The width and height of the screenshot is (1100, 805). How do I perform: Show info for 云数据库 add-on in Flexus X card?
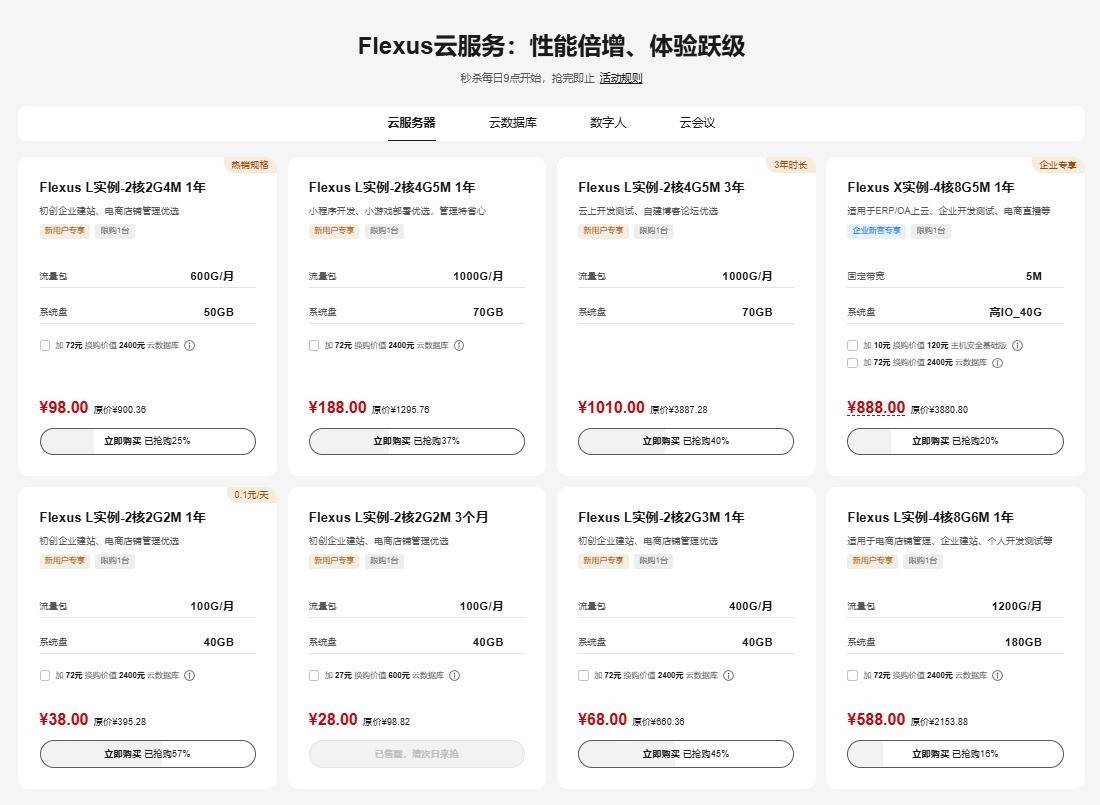coord(998,363)
